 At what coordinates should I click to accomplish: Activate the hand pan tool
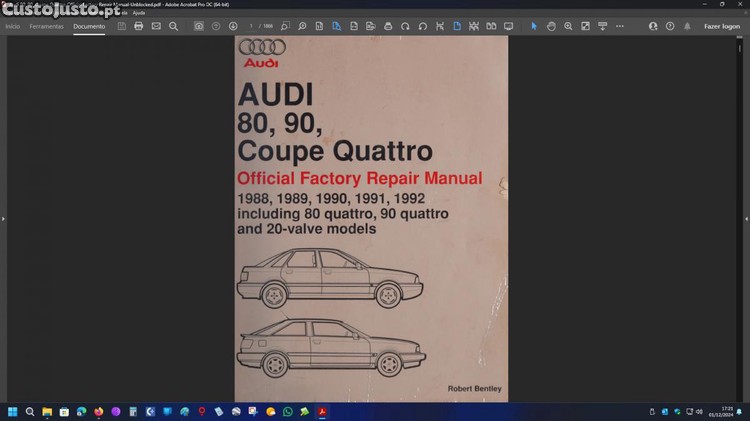point(551,26)
